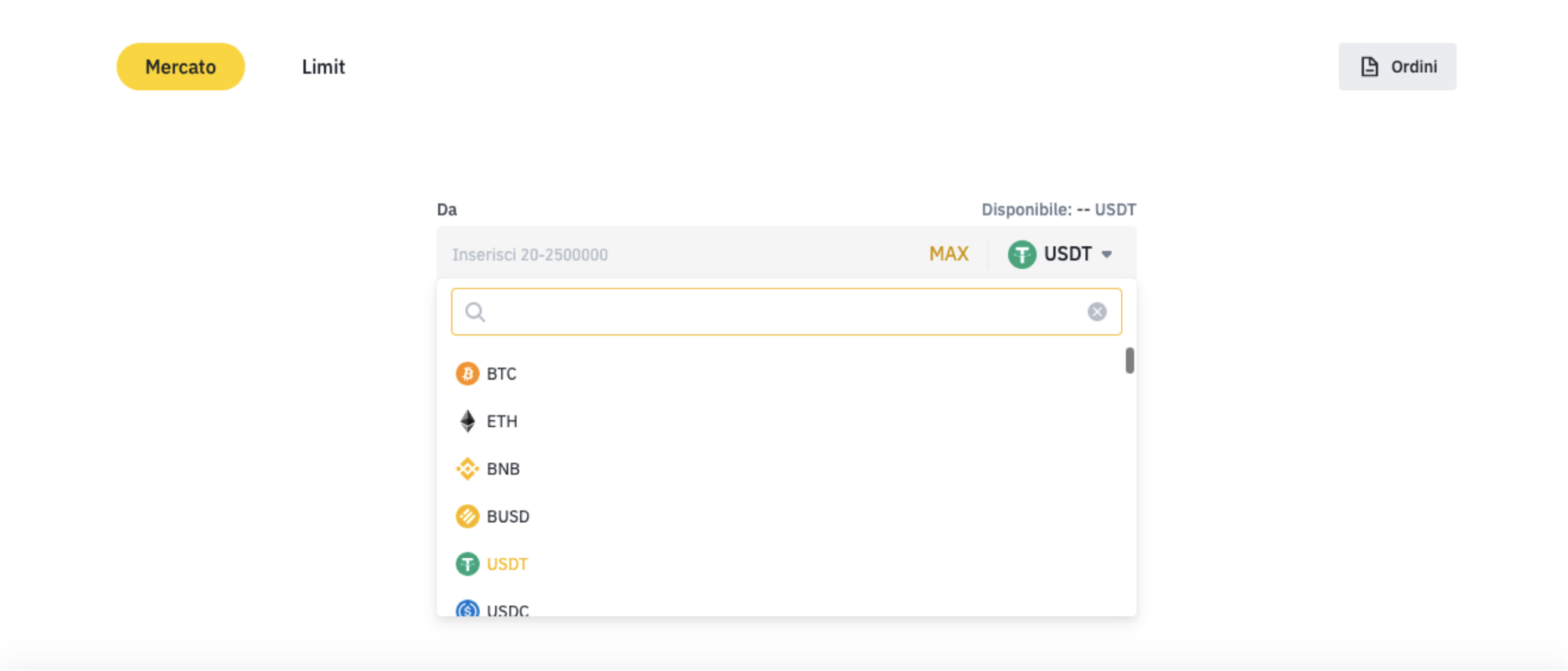1568x671 pixels.
Task: Click the blue USDC coin icon
Action: [467, 609]
